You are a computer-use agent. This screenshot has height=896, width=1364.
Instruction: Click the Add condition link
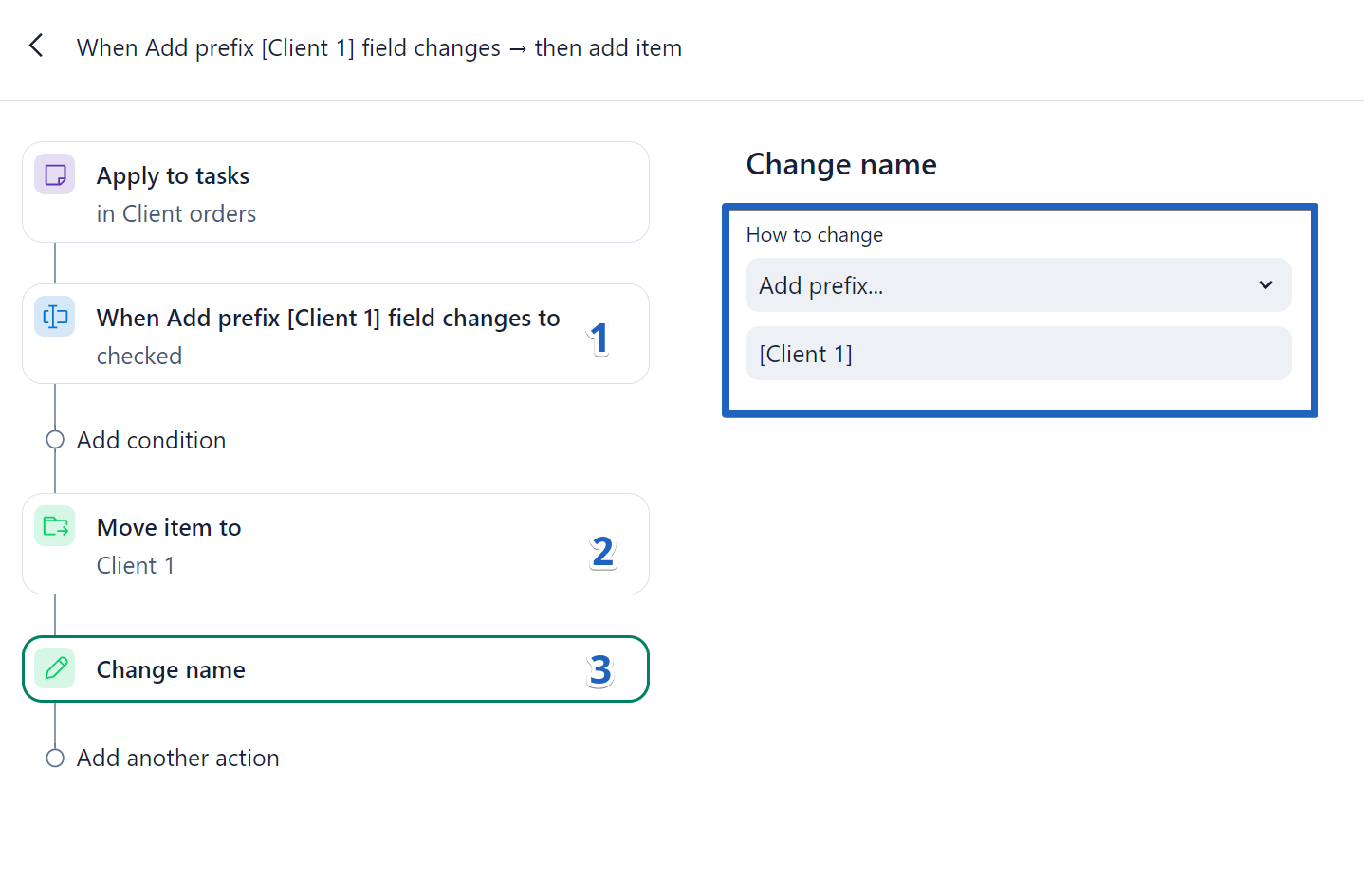pyautogui.click(x=152, y=440)
